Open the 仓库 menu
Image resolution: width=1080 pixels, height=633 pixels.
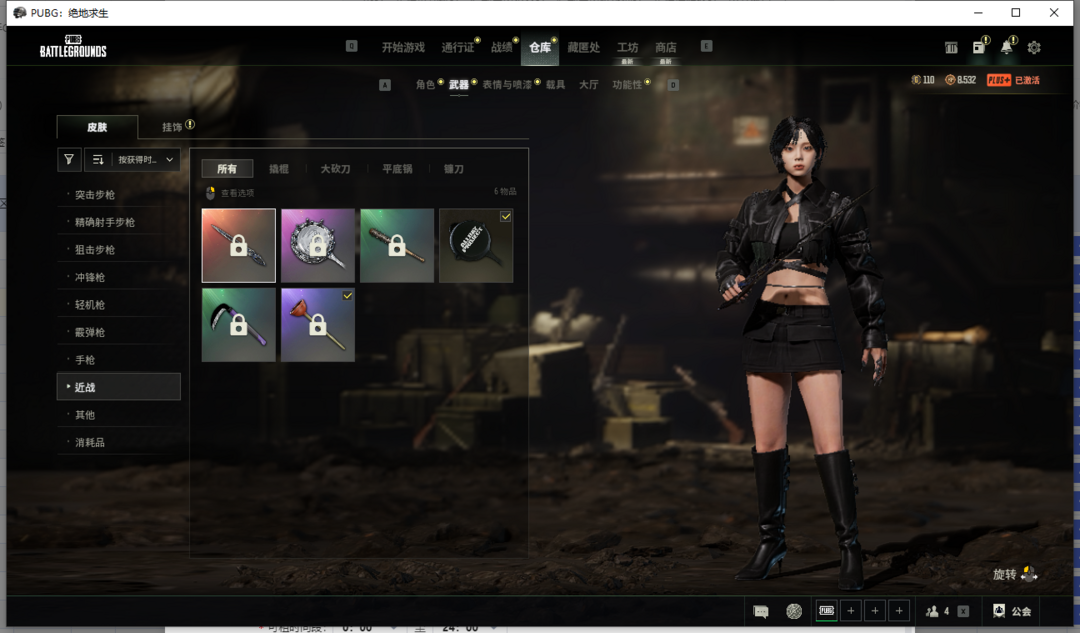pyautogui.click(x=540, y=48)
